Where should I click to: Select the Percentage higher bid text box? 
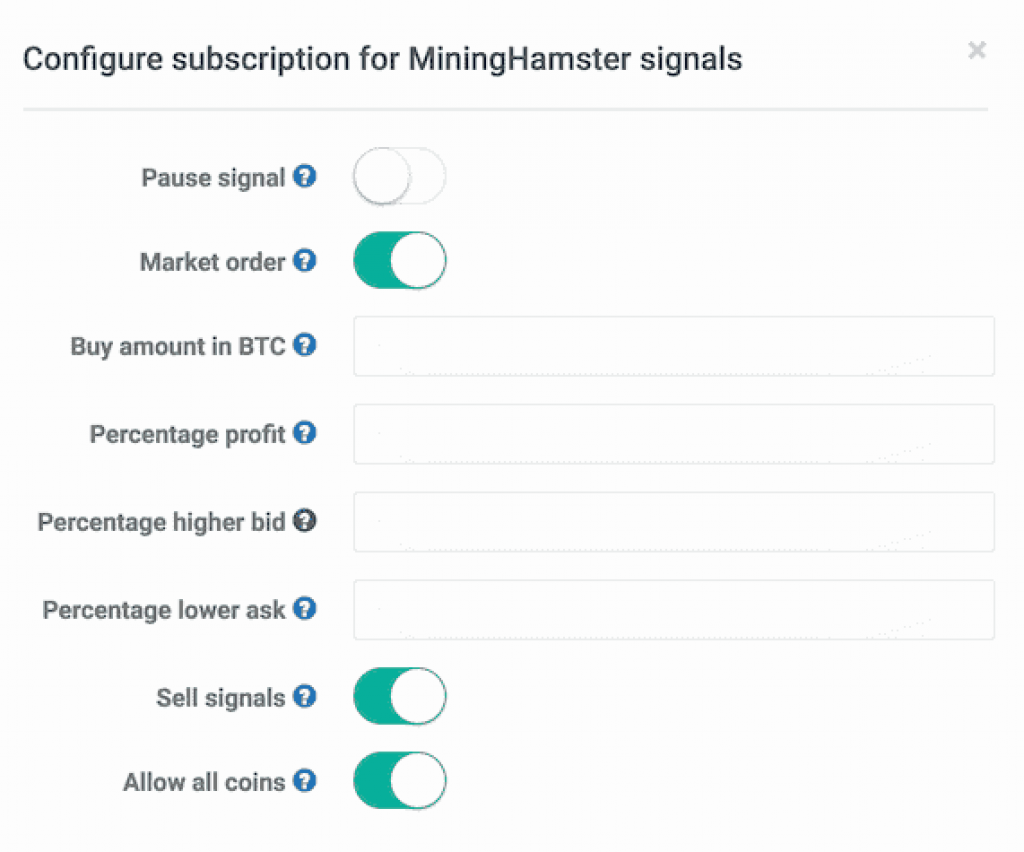[674, 522]
